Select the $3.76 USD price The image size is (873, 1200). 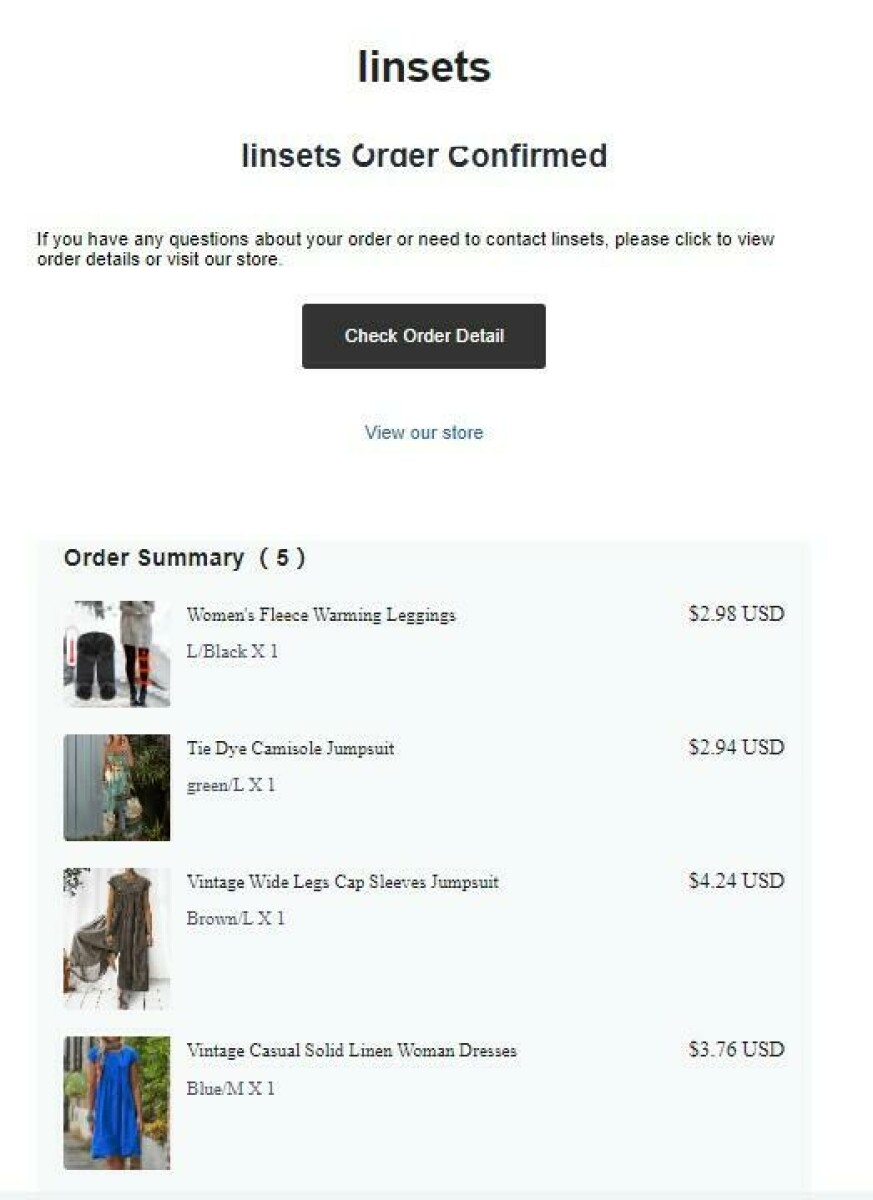[x=736, y=1050]
